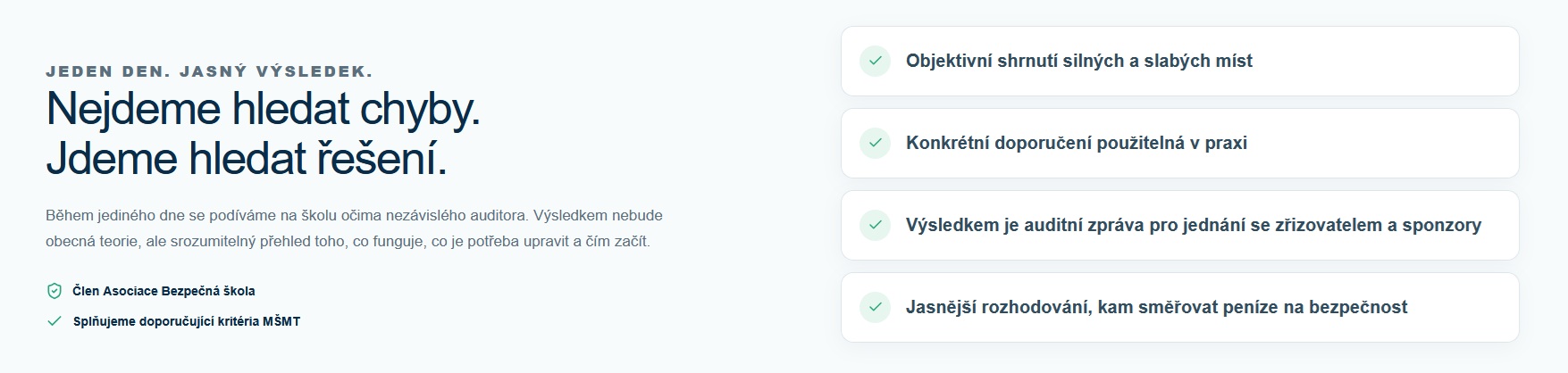This screenshot has height=373, width=1568.
Task: Select the auditní zpráva pro jednání card
Action: point(1179,225)
